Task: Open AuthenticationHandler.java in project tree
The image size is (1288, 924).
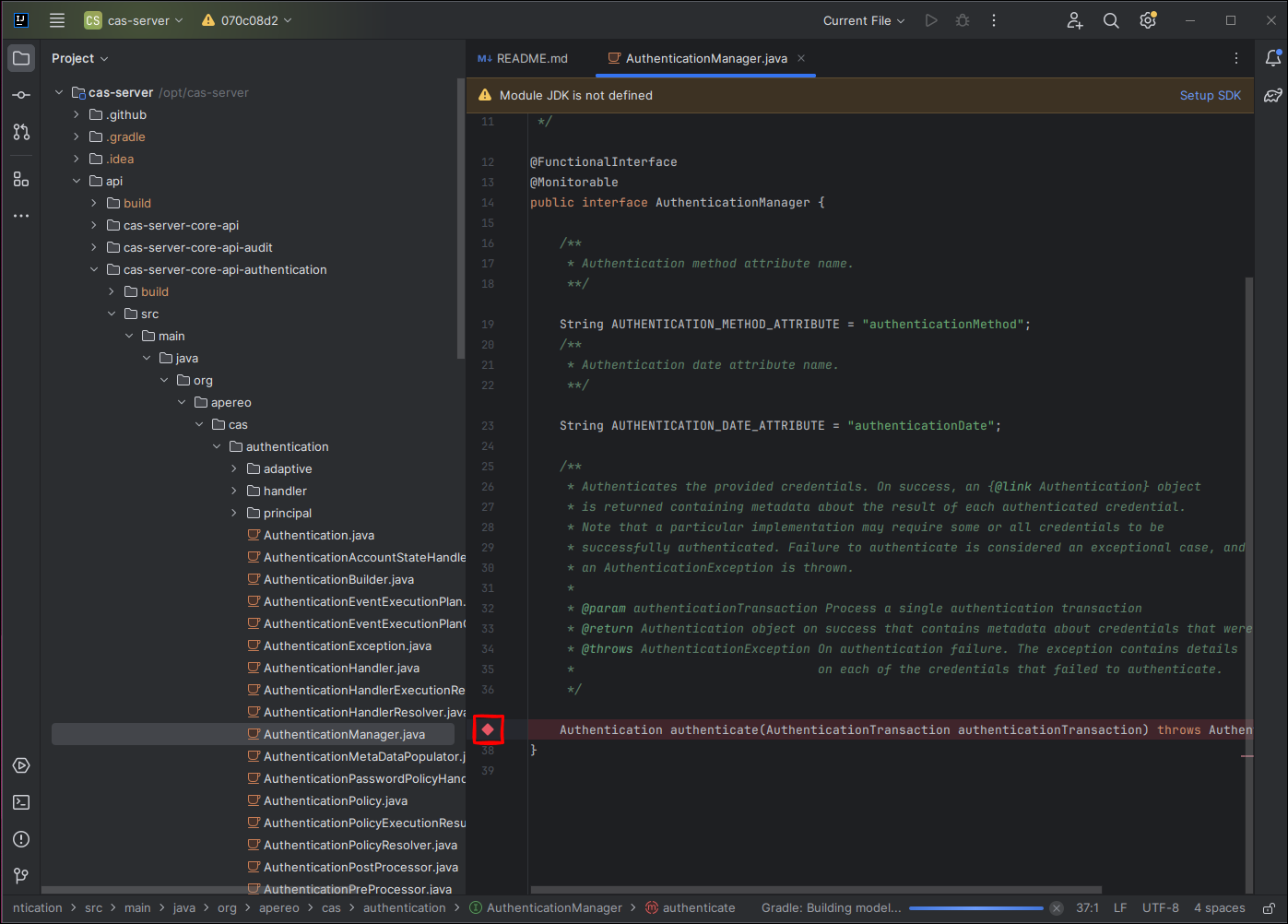Action: coord(341,668)
